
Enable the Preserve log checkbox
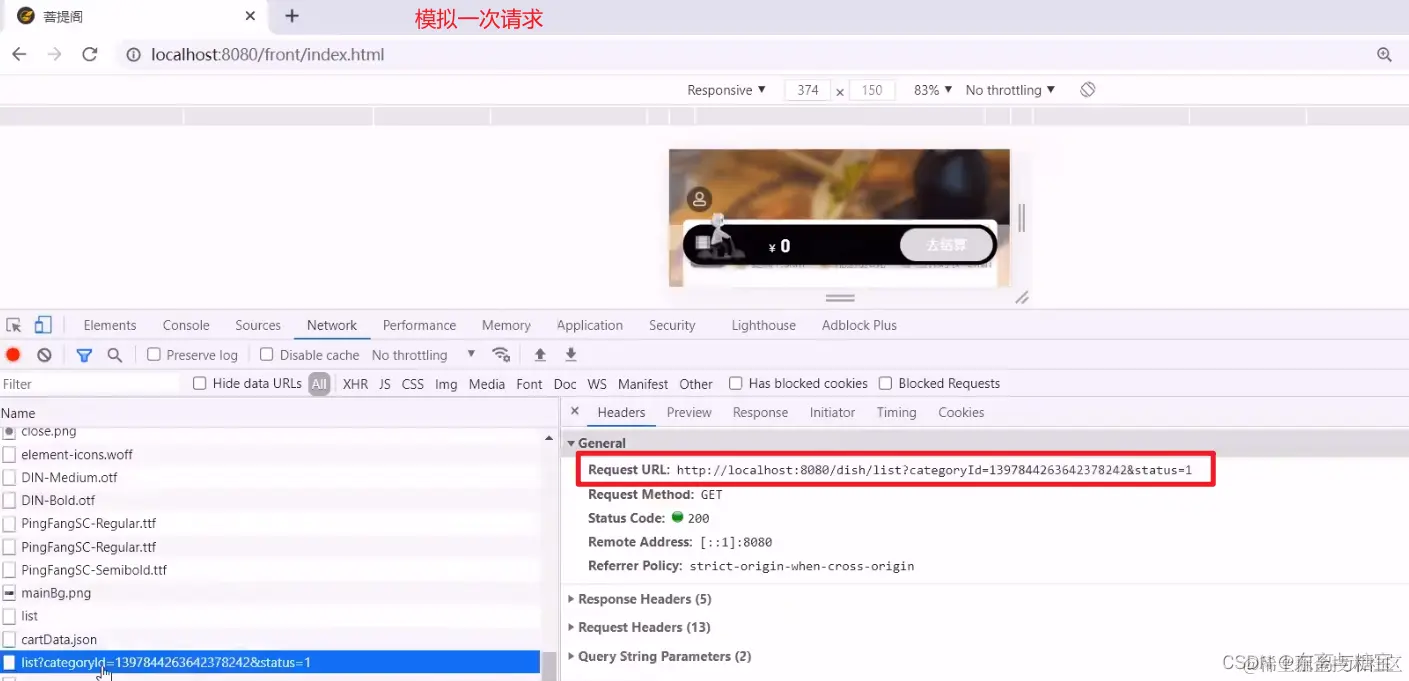153,354
